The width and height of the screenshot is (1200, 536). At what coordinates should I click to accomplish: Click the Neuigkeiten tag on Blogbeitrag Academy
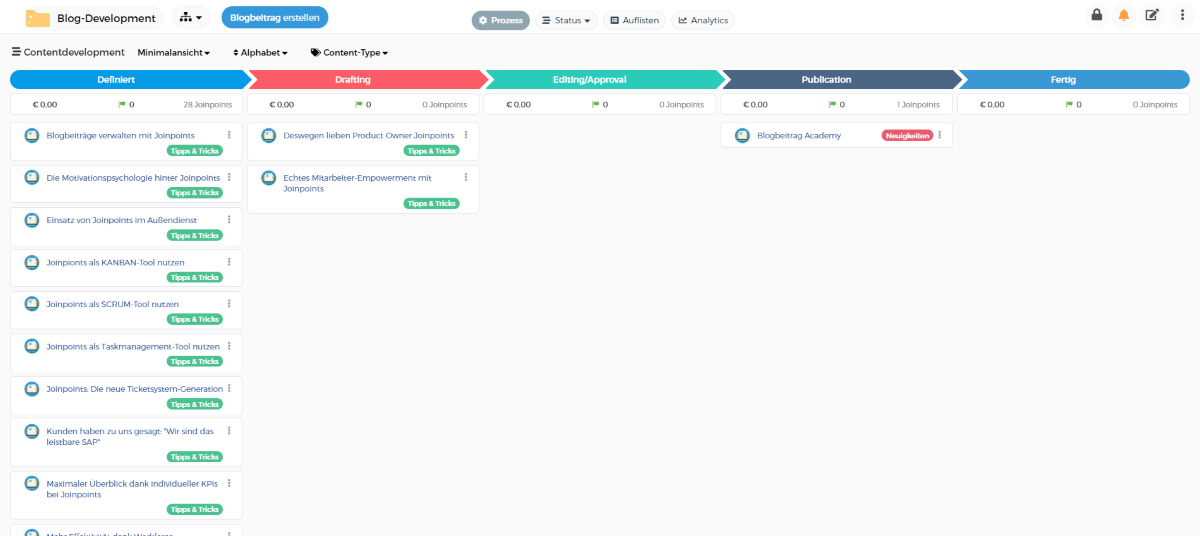tap(907, 135)
